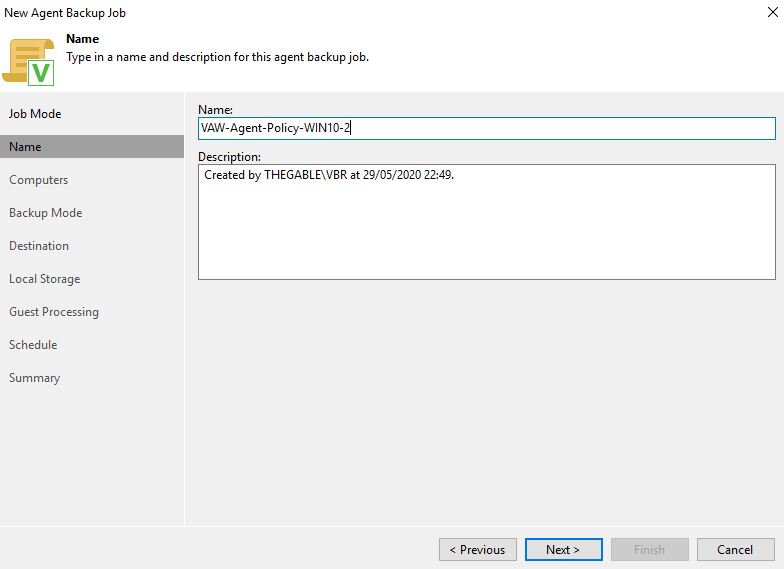Click the disabled Finish button
The image size is (784, 569).
(650, 550)
